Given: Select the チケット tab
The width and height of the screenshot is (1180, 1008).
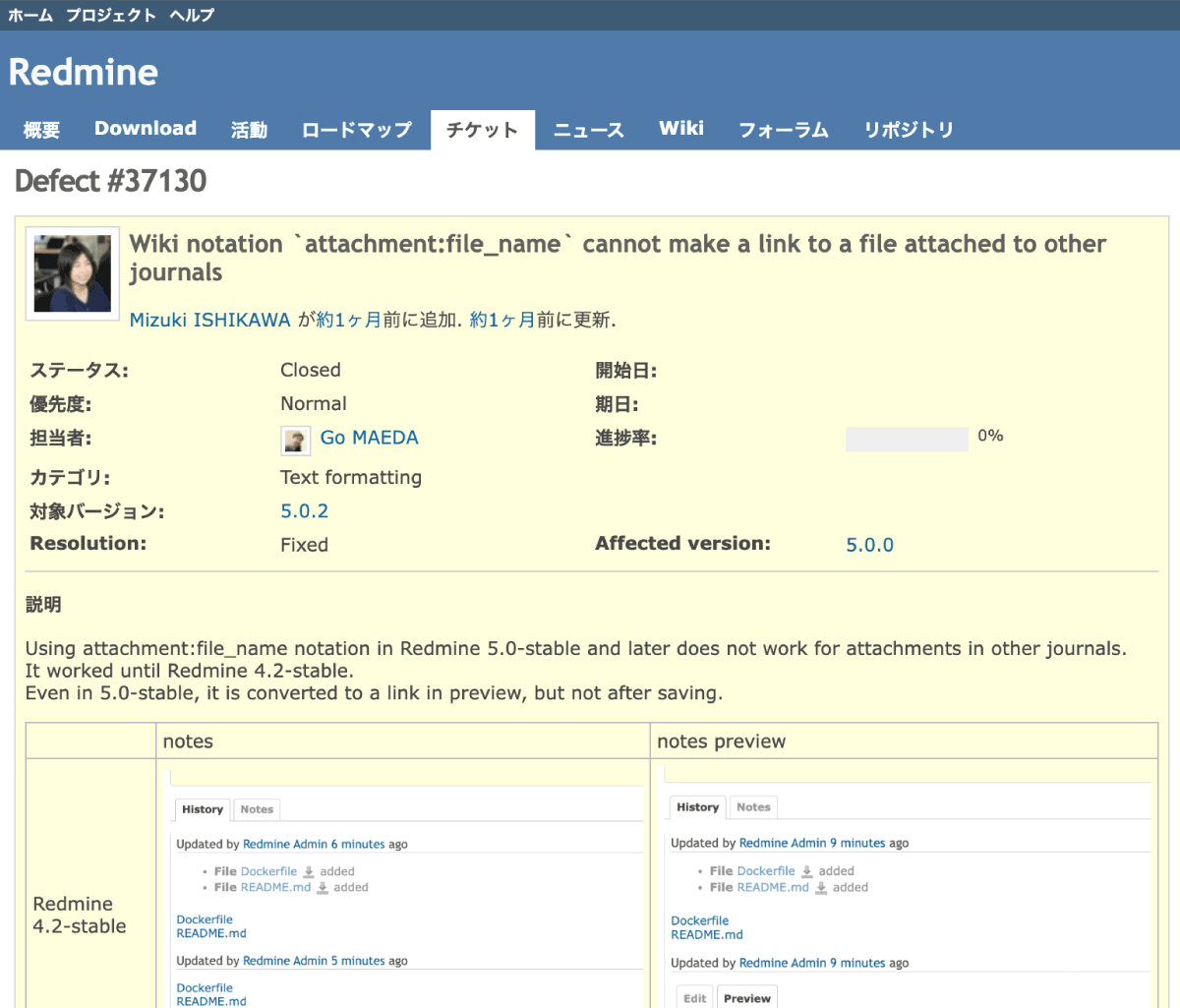Looking at the screenshot, I should pos(482,130).
